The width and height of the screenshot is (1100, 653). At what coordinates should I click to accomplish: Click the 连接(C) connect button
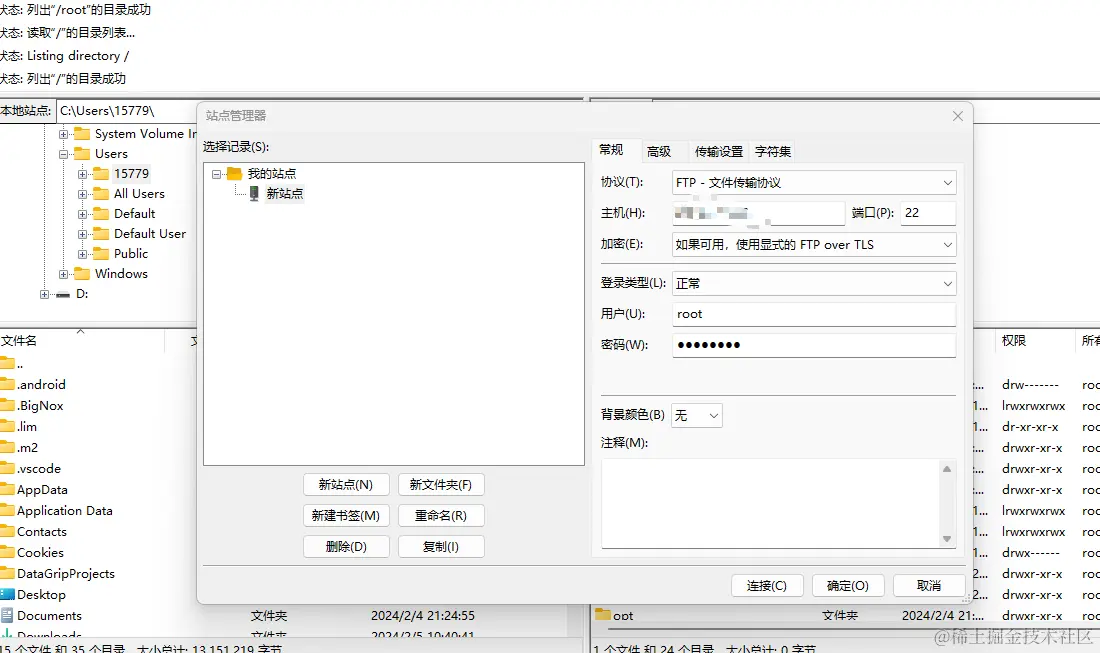(x=766, y=586)
